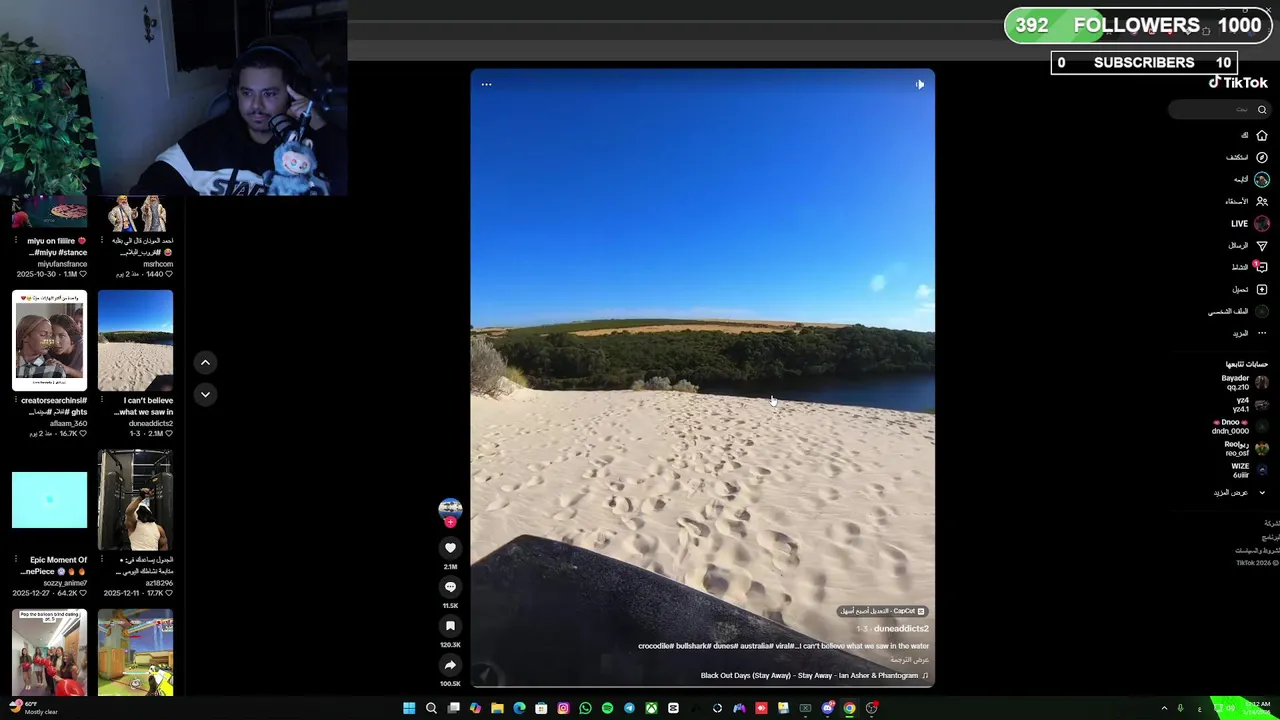Bookmark the video with 120.3K saves
Image resolution: width=1280 pixels, height=720 pixels.
point(450,626)
